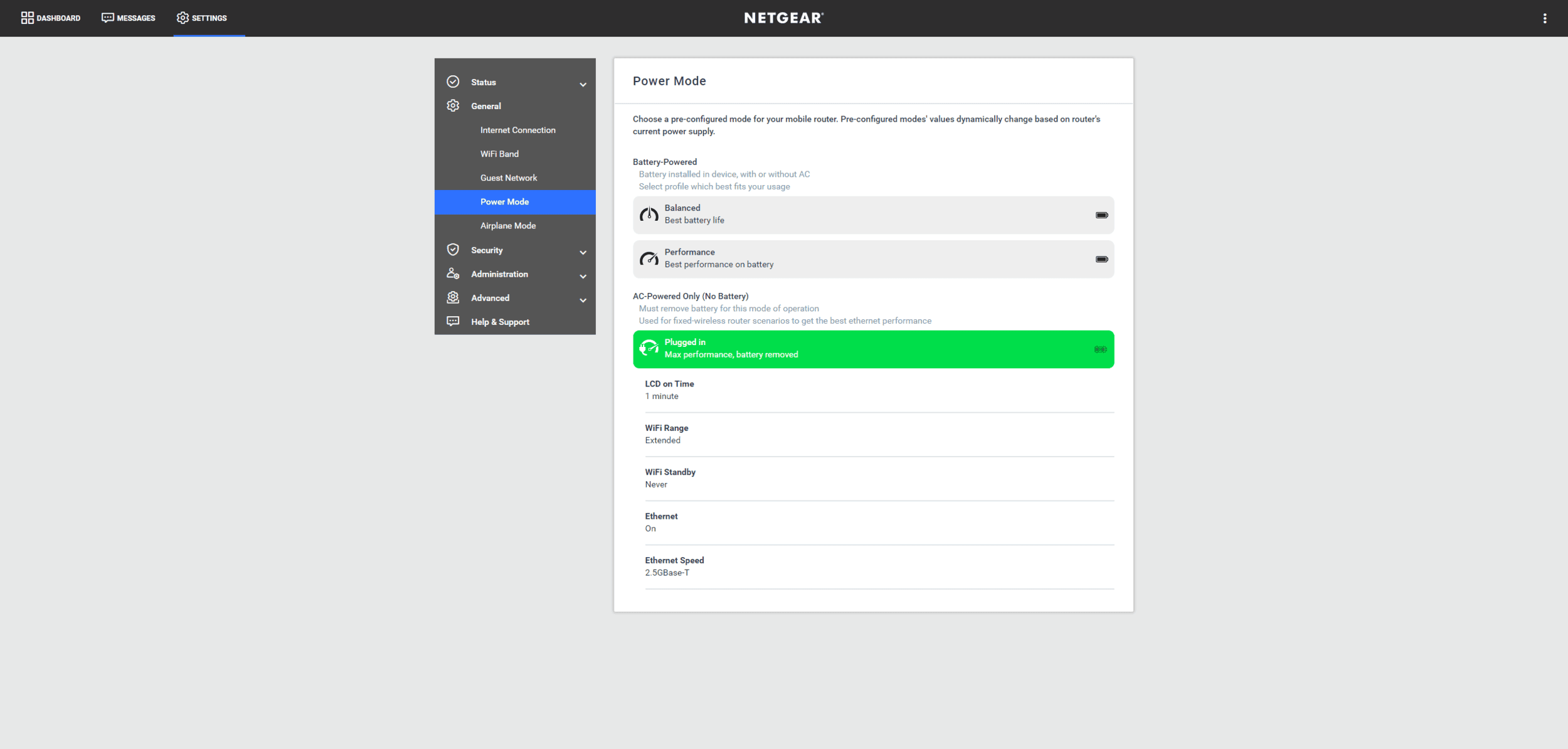Click the Messages speech bubble icon
Viewport: 1568px width, 749px height.
pos(107,18)
